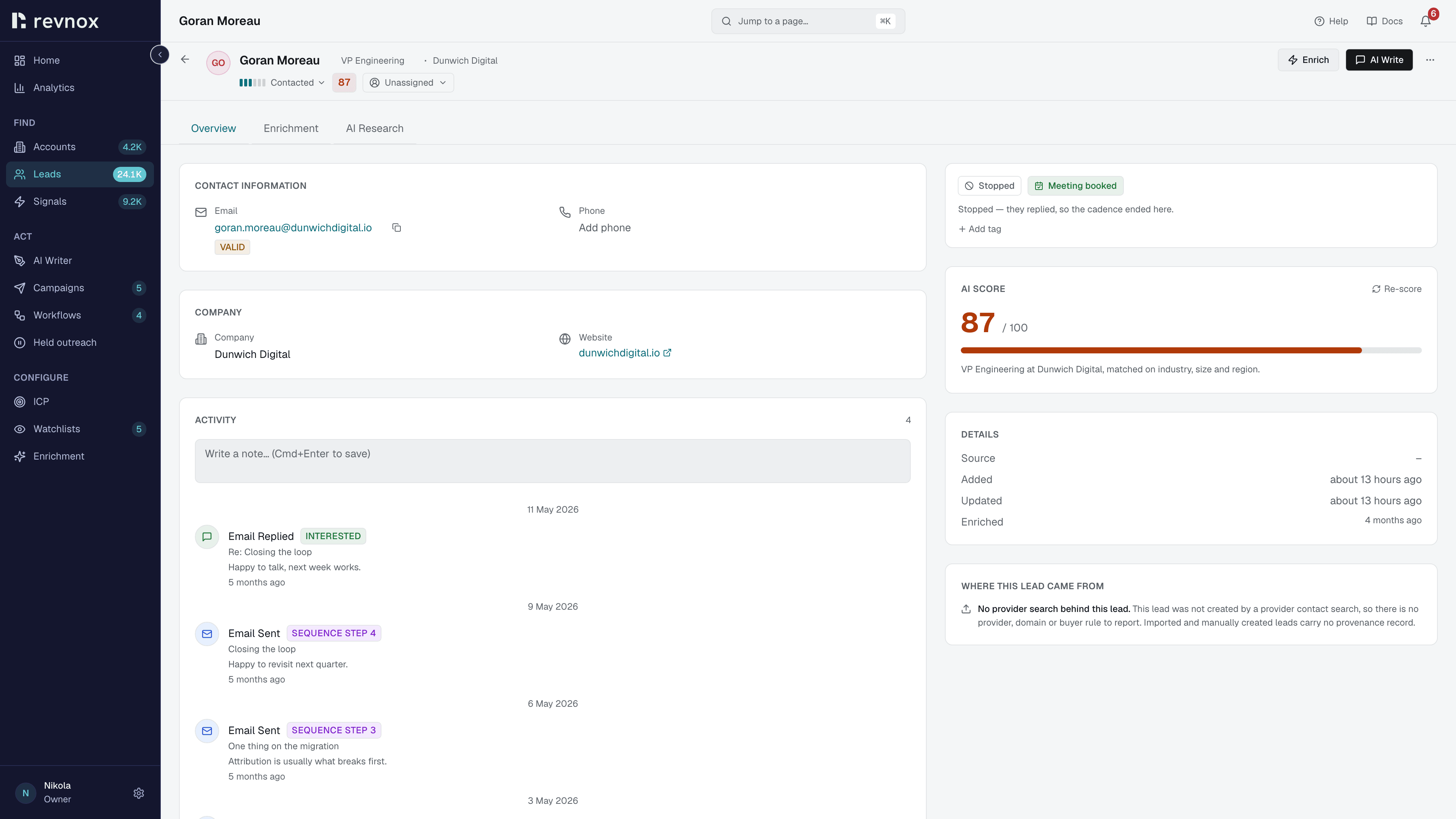Open the notifications bell
Screen dimensions: 1456x819
coord(1426,21)
